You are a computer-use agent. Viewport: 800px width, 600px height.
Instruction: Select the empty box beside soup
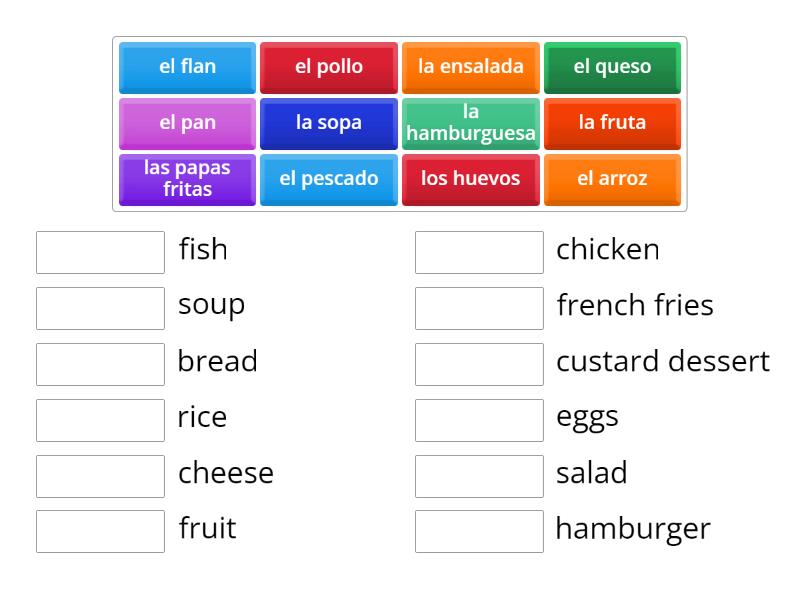coord(99,307)
